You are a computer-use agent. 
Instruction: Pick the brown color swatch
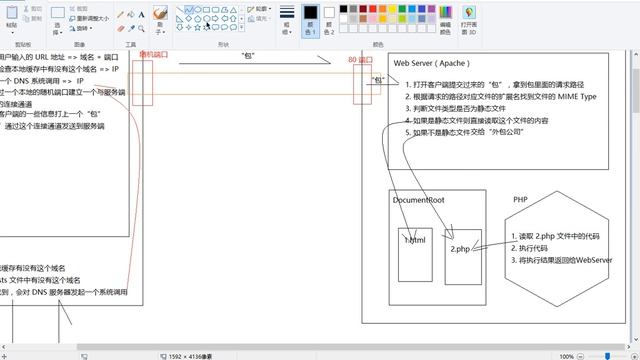coord(363,19)
